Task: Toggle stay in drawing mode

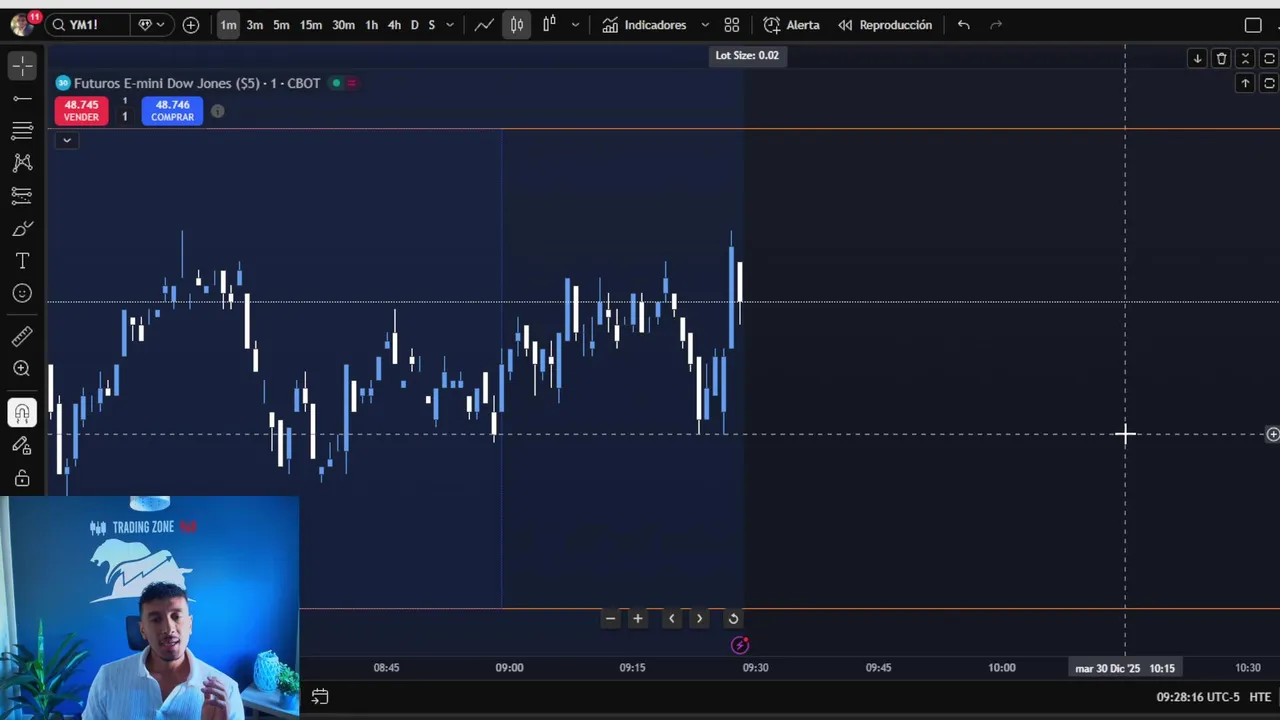Action: point(22,446)
